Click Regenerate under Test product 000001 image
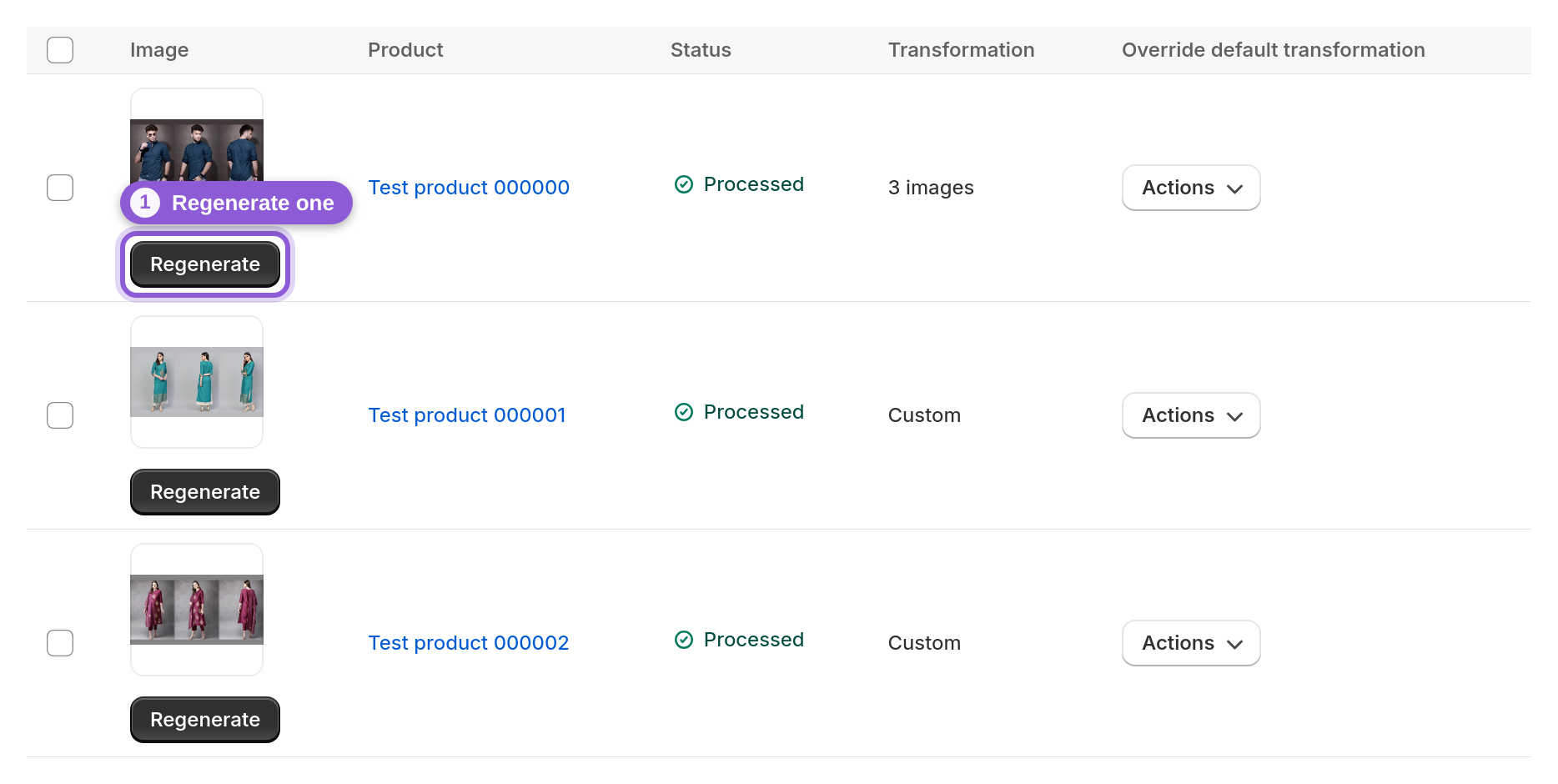1558x784 pixels. click(205, 492)
